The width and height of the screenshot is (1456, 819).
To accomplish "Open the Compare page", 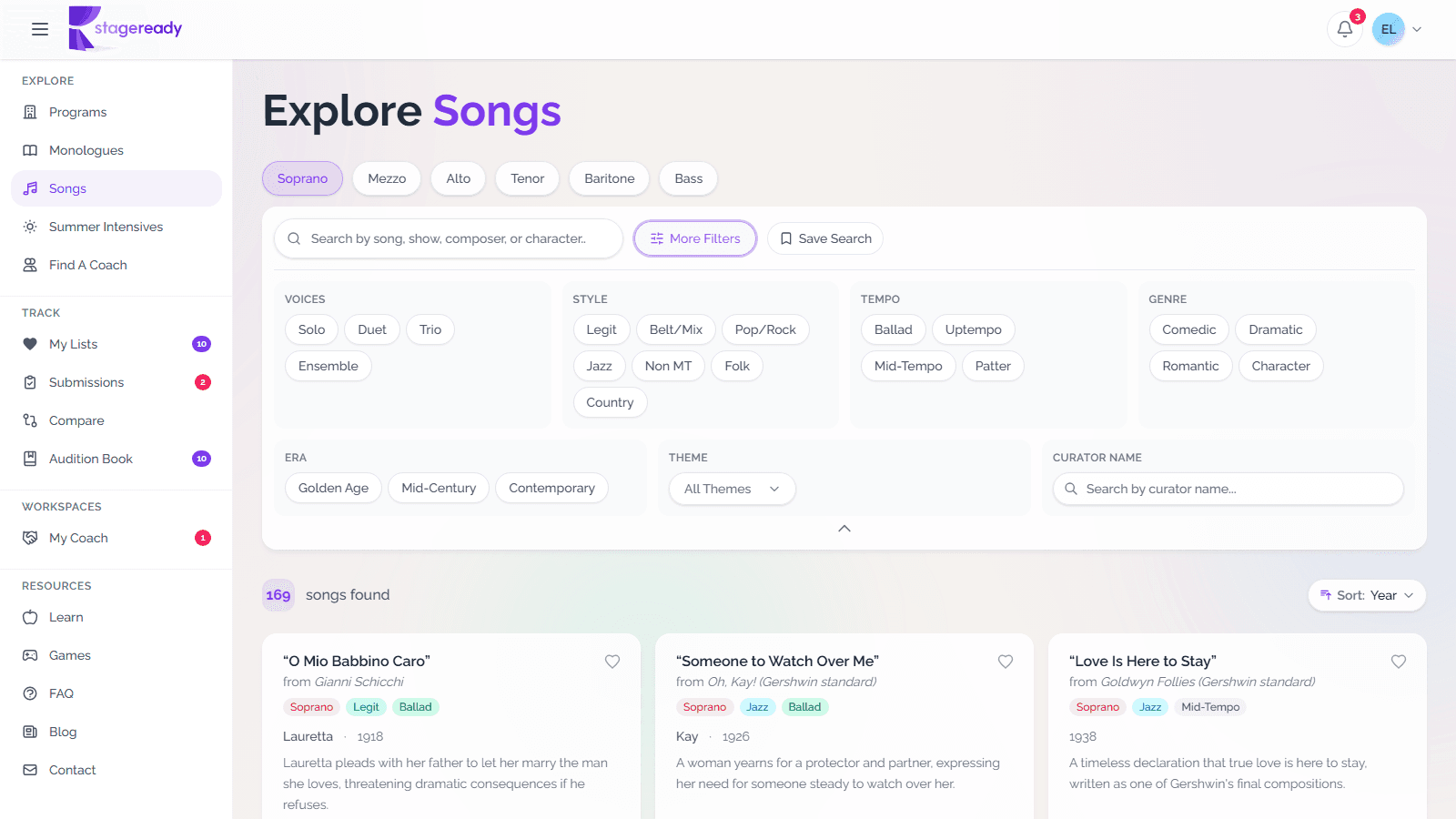I will pos(116,420).
